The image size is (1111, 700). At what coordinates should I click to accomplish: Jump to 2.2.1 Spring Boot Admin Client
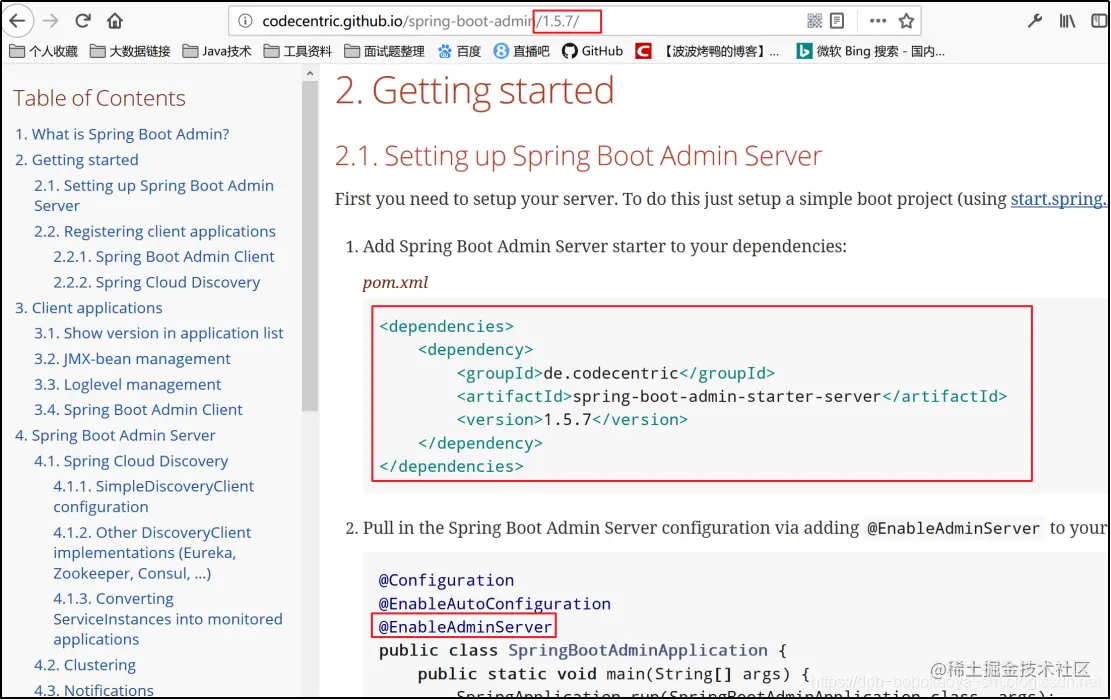pos(164,256)
